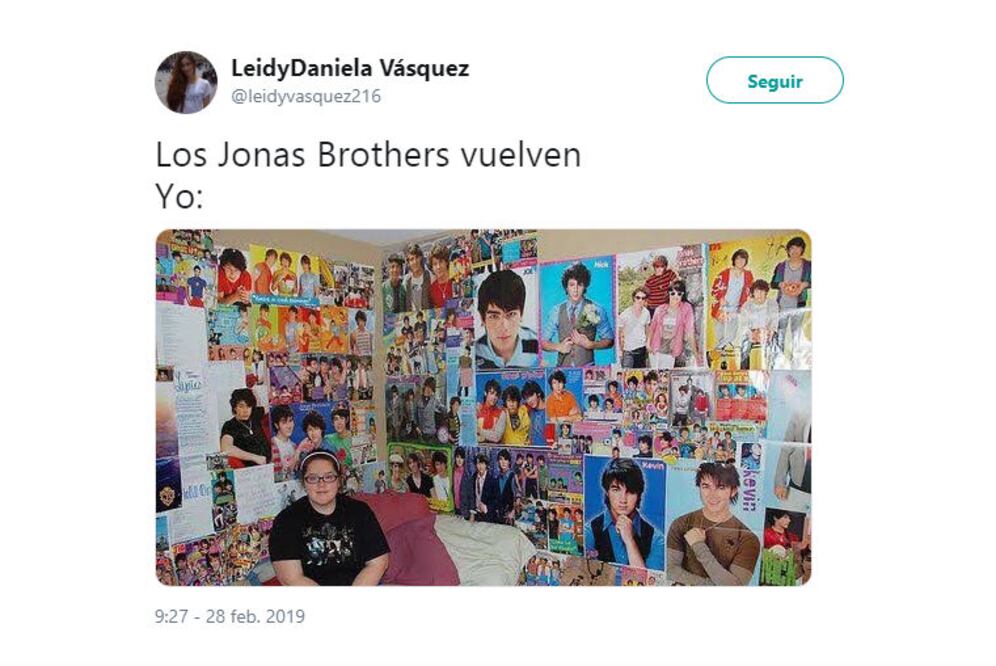Click the girl in black t-shirt in photo
996x666 pixels.
[x=326, y=520]
